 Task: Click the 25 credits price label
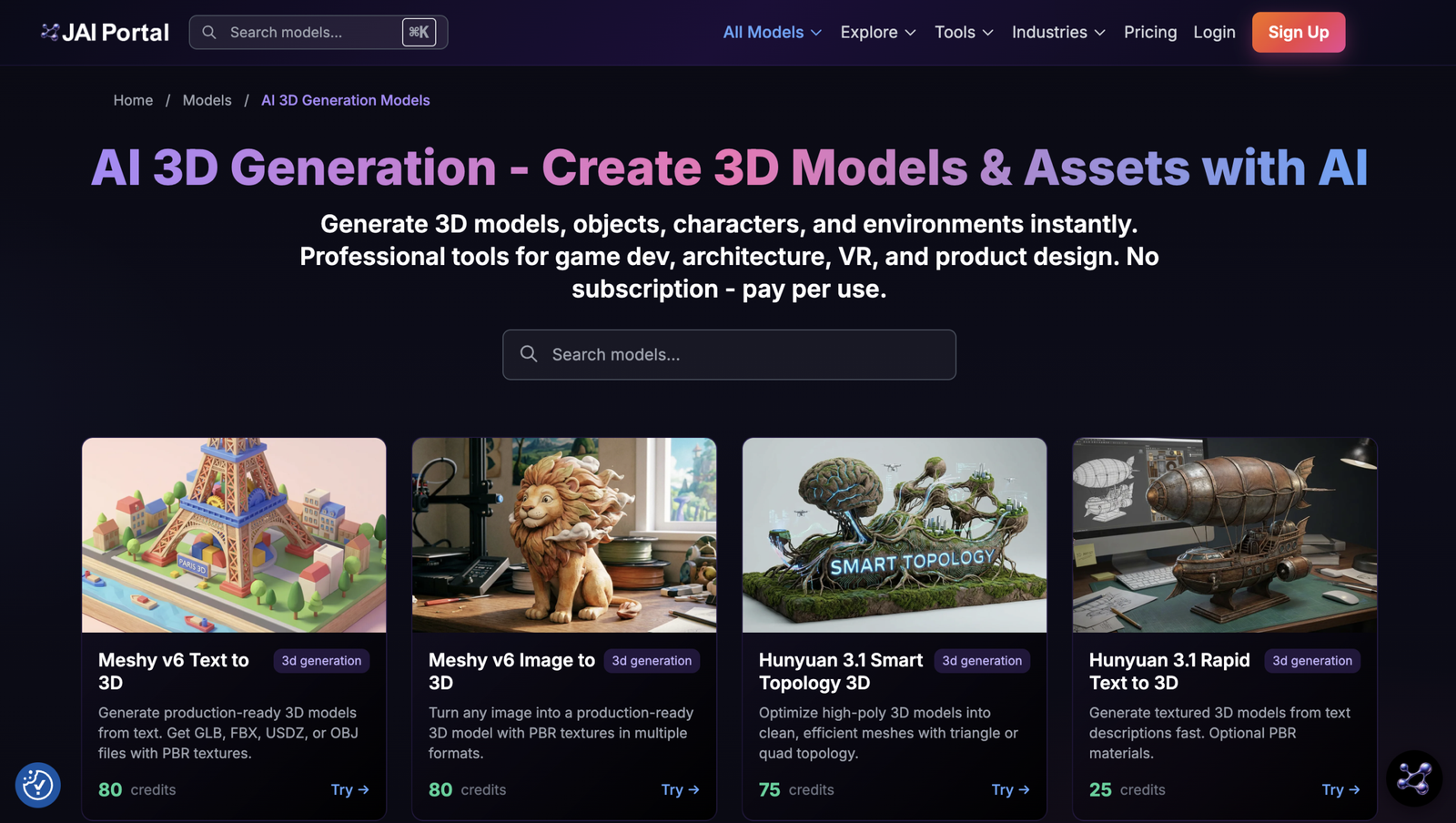[x=1127, y=789]
